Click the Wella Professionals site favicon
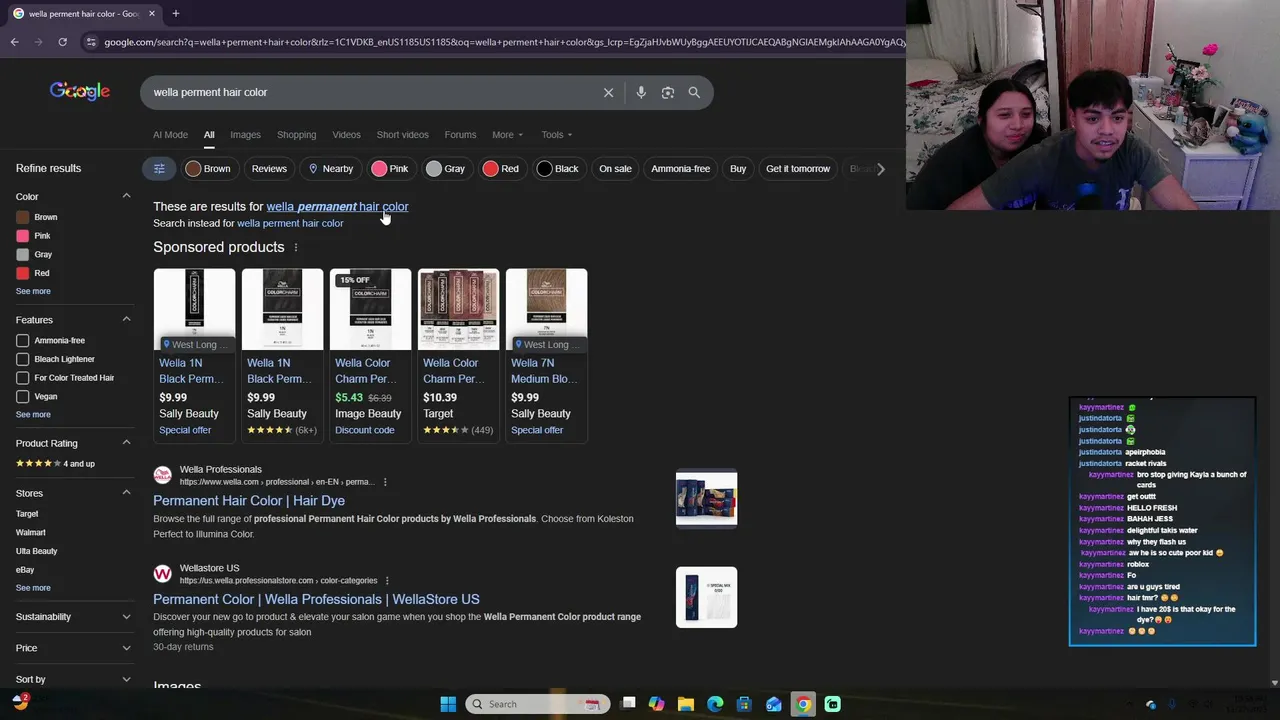 (162, 475)
